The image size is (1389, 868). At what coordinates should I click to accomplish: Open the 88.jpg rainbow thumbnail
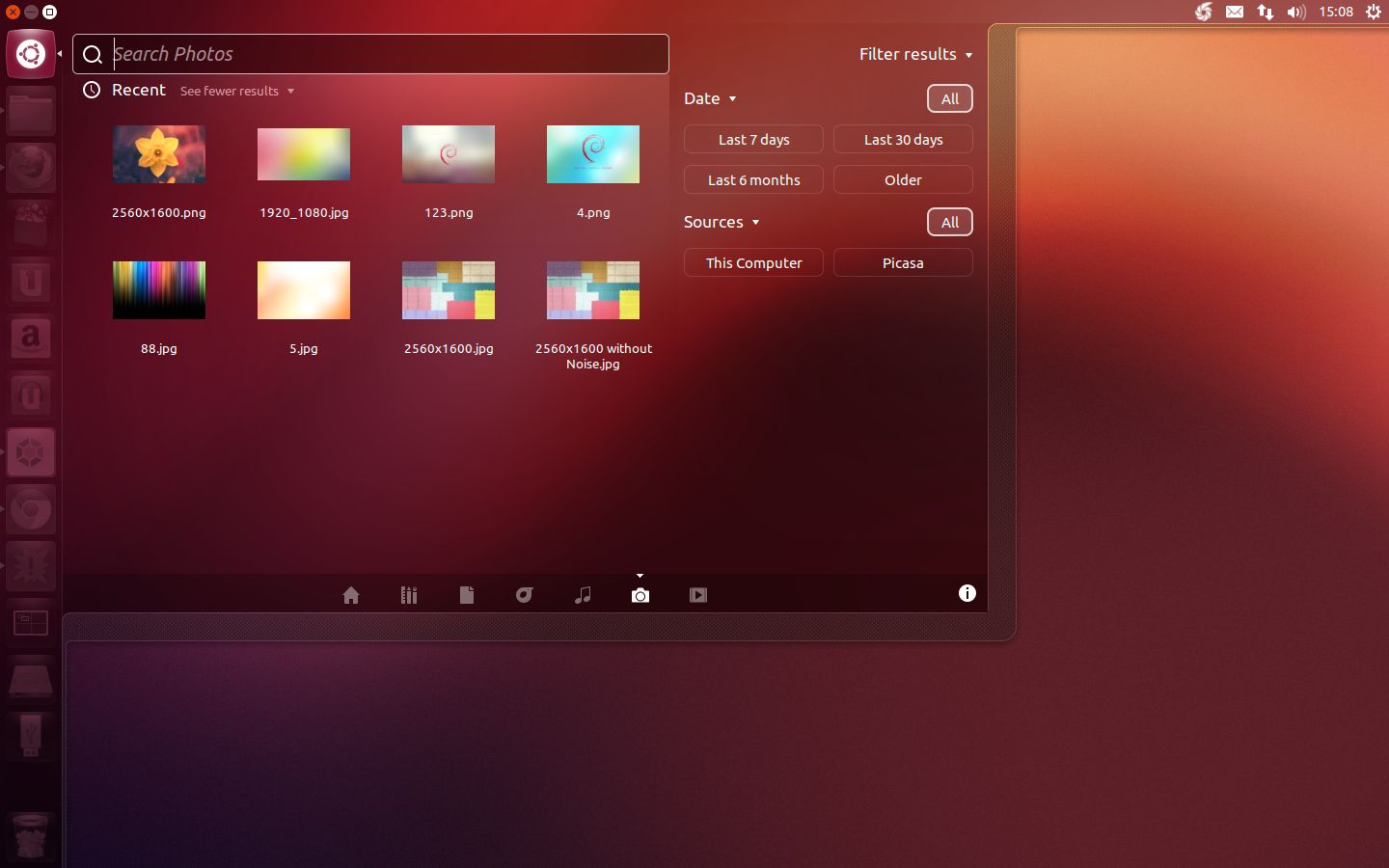pos(159,290)
